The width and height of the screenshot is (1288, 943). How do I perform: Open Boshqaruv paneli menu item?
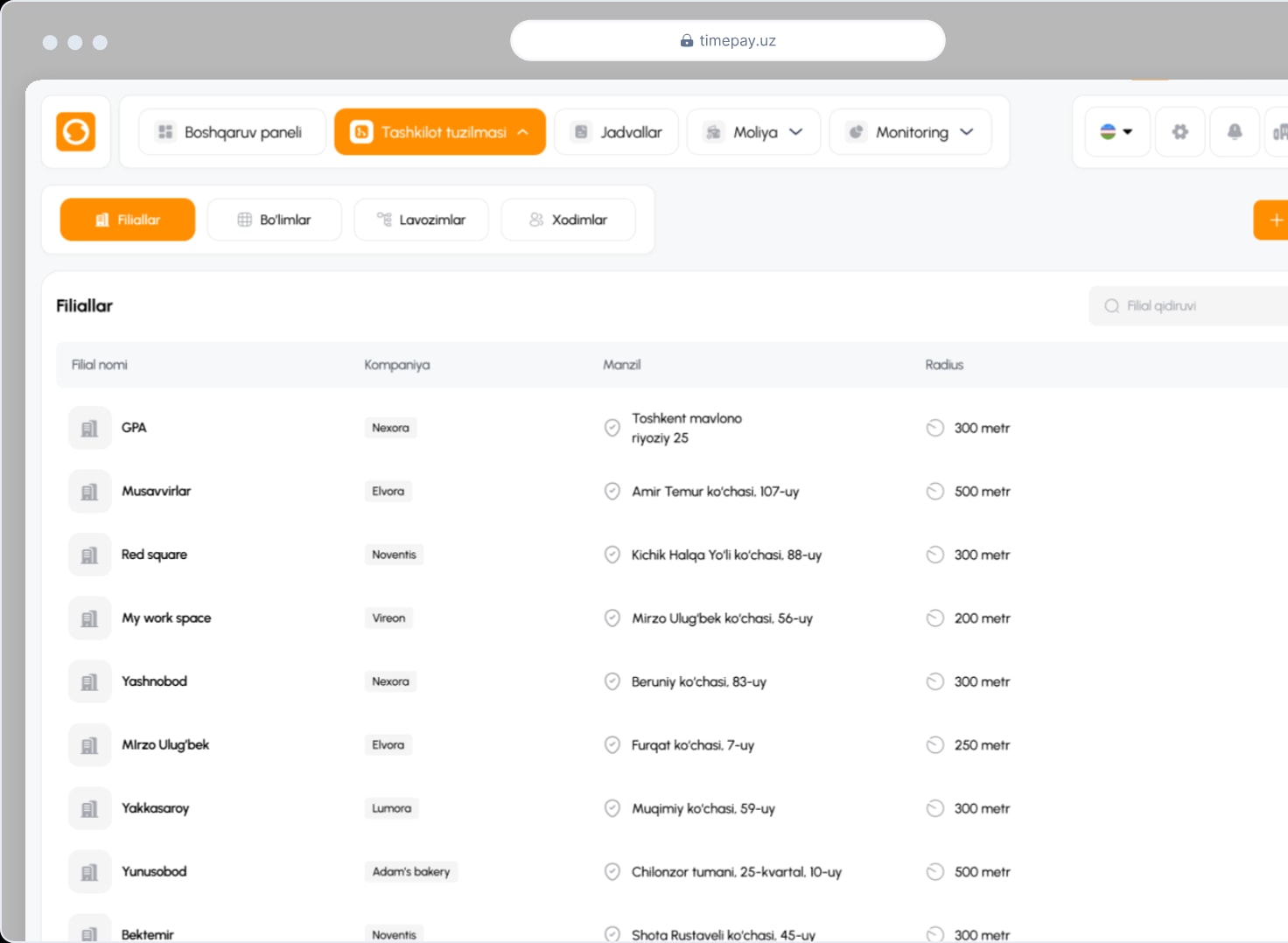pos(232,132)
